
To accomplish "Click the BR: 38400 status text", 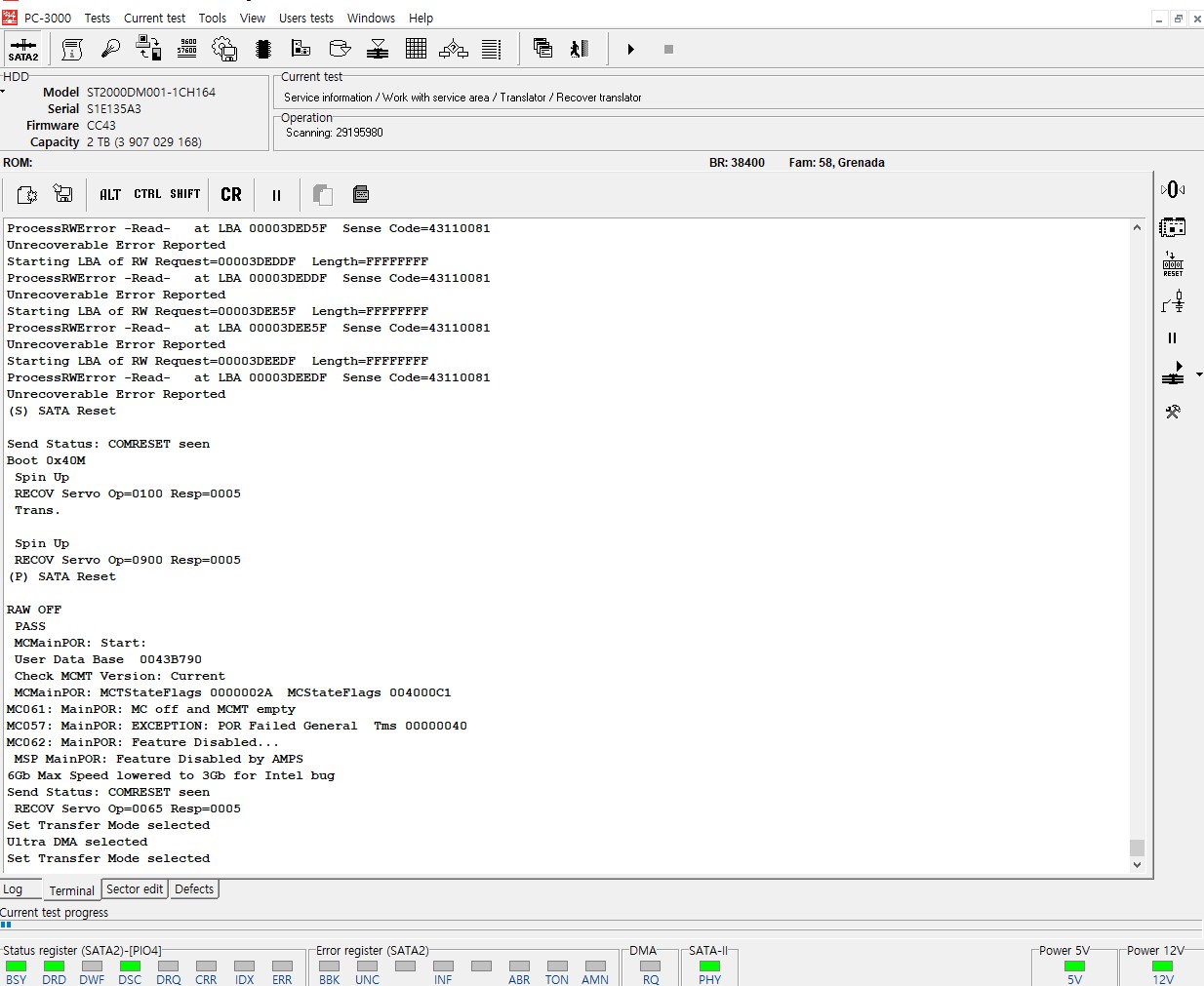I will point(737,163).
